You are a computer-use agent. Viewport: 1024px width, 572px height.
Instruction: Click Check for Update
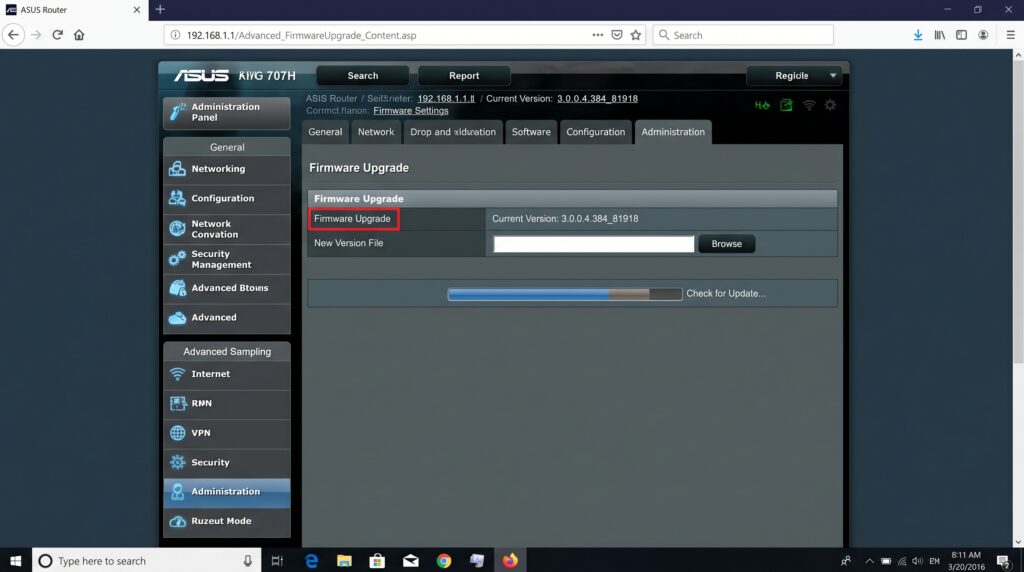[726, 294]
